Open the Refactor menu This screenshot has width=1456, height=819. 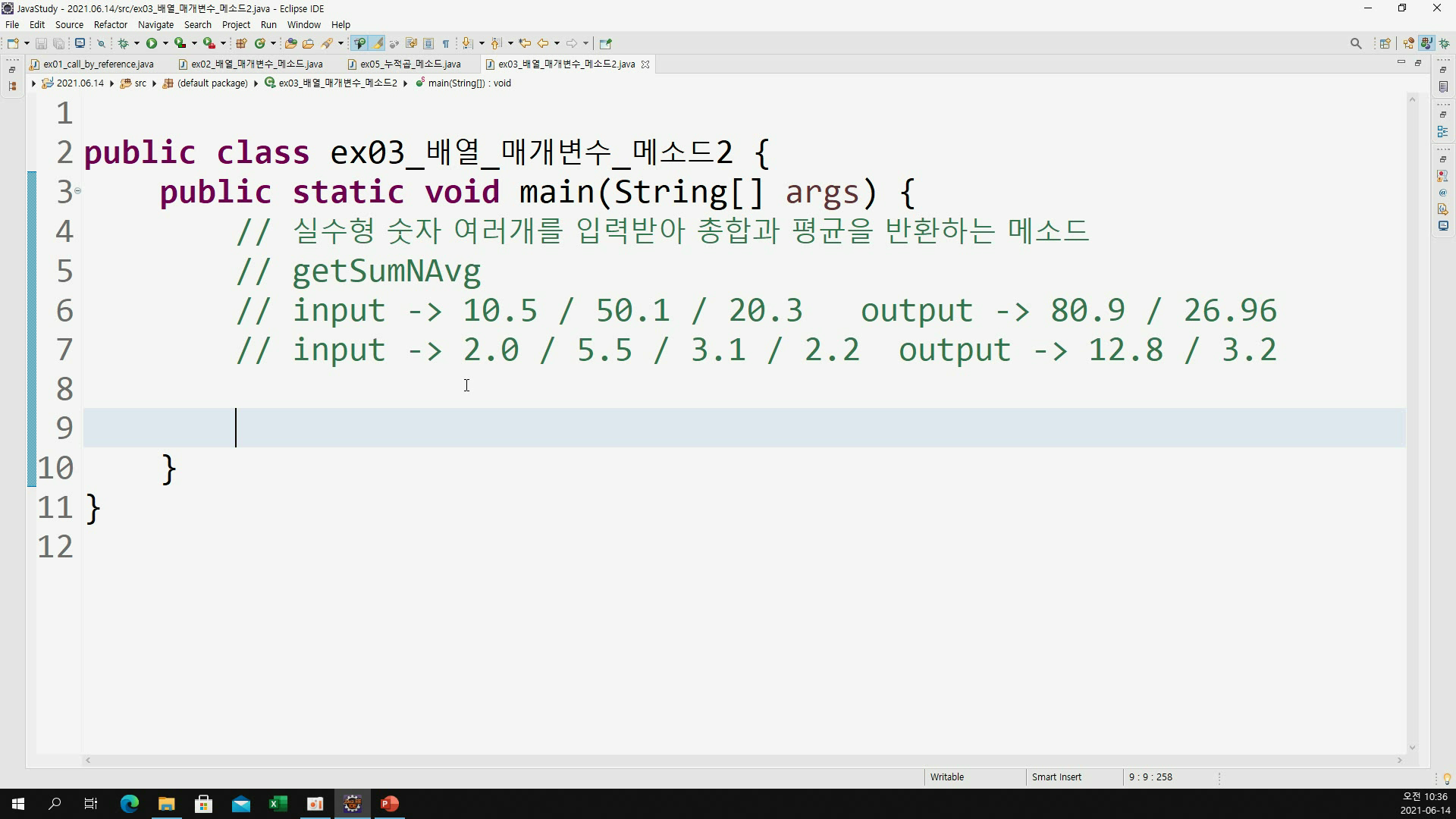(111, 24)
